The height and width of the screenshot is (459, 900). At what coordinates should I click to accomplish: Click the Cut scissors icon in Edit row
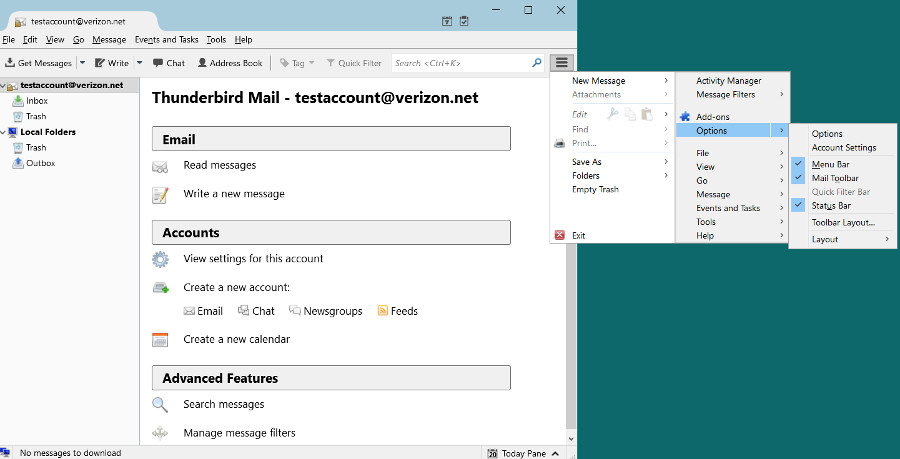pos(613,114)
